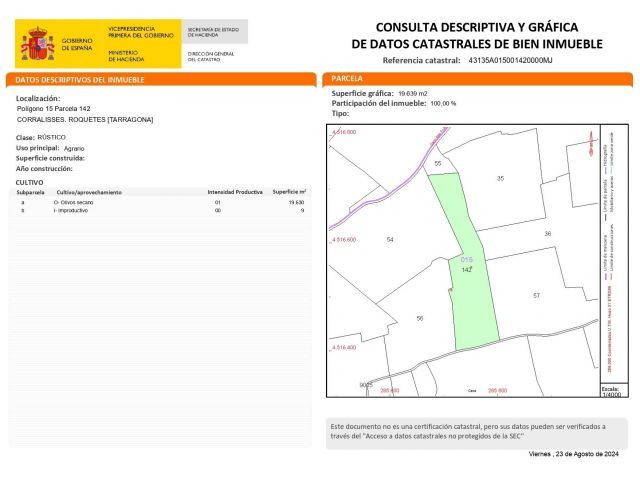
Task: Click the 'GOBIERNO DE ESPAÑA' text
Action: coord(77,44)
